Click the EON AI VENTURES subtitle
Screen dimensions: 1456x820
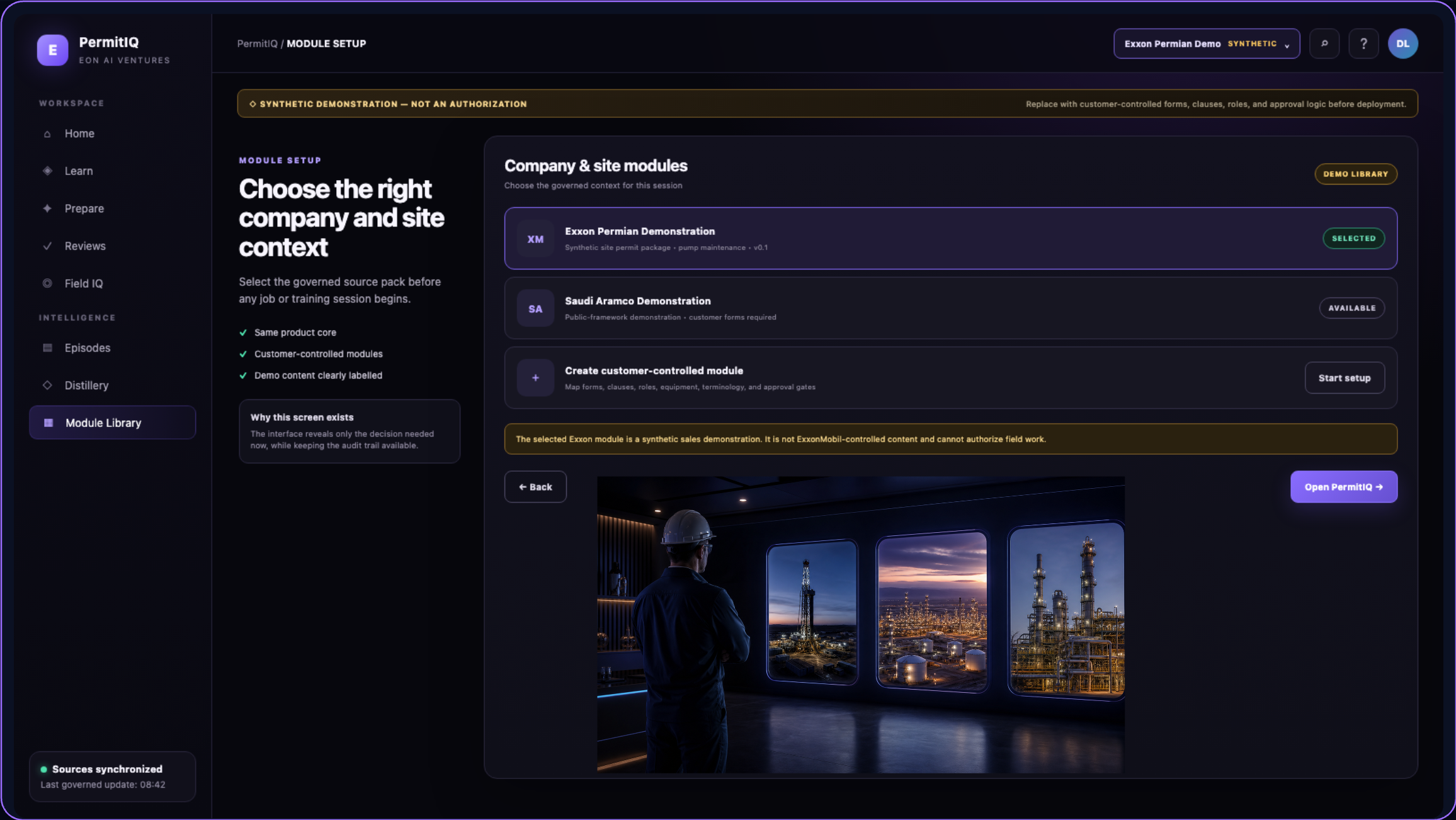coord(124,60)
